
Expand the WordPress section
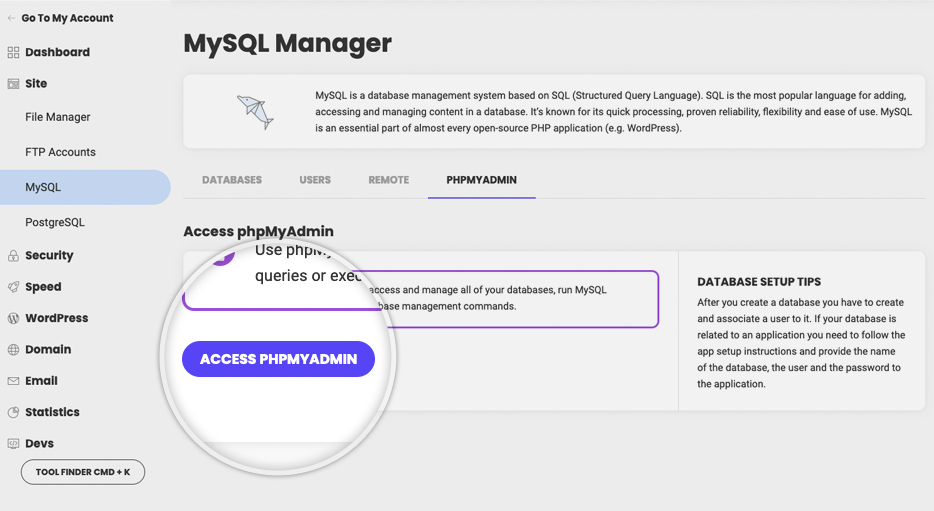coord(57,319)
